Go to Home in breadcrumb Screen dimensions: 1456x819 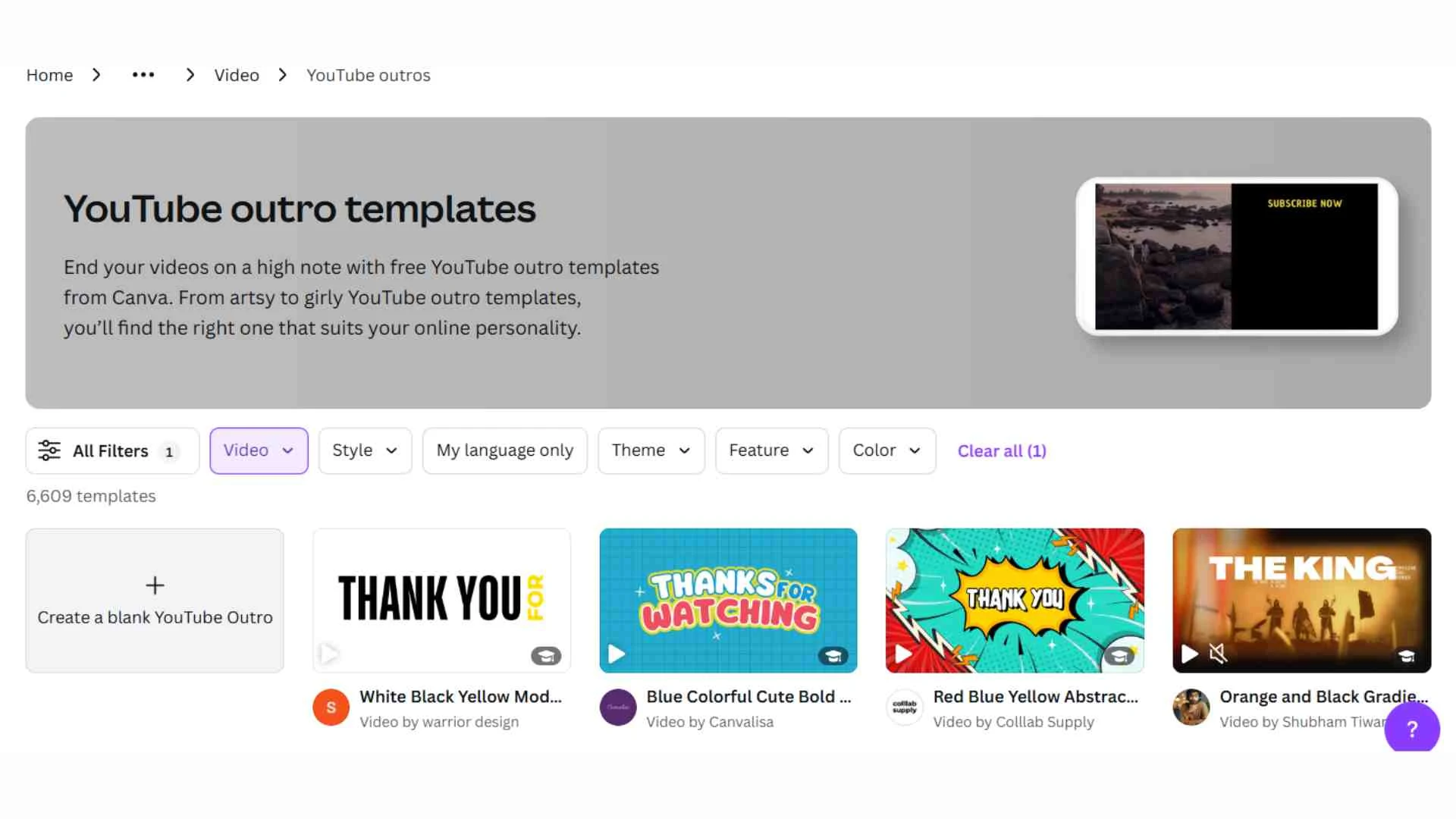click(49, 75)
